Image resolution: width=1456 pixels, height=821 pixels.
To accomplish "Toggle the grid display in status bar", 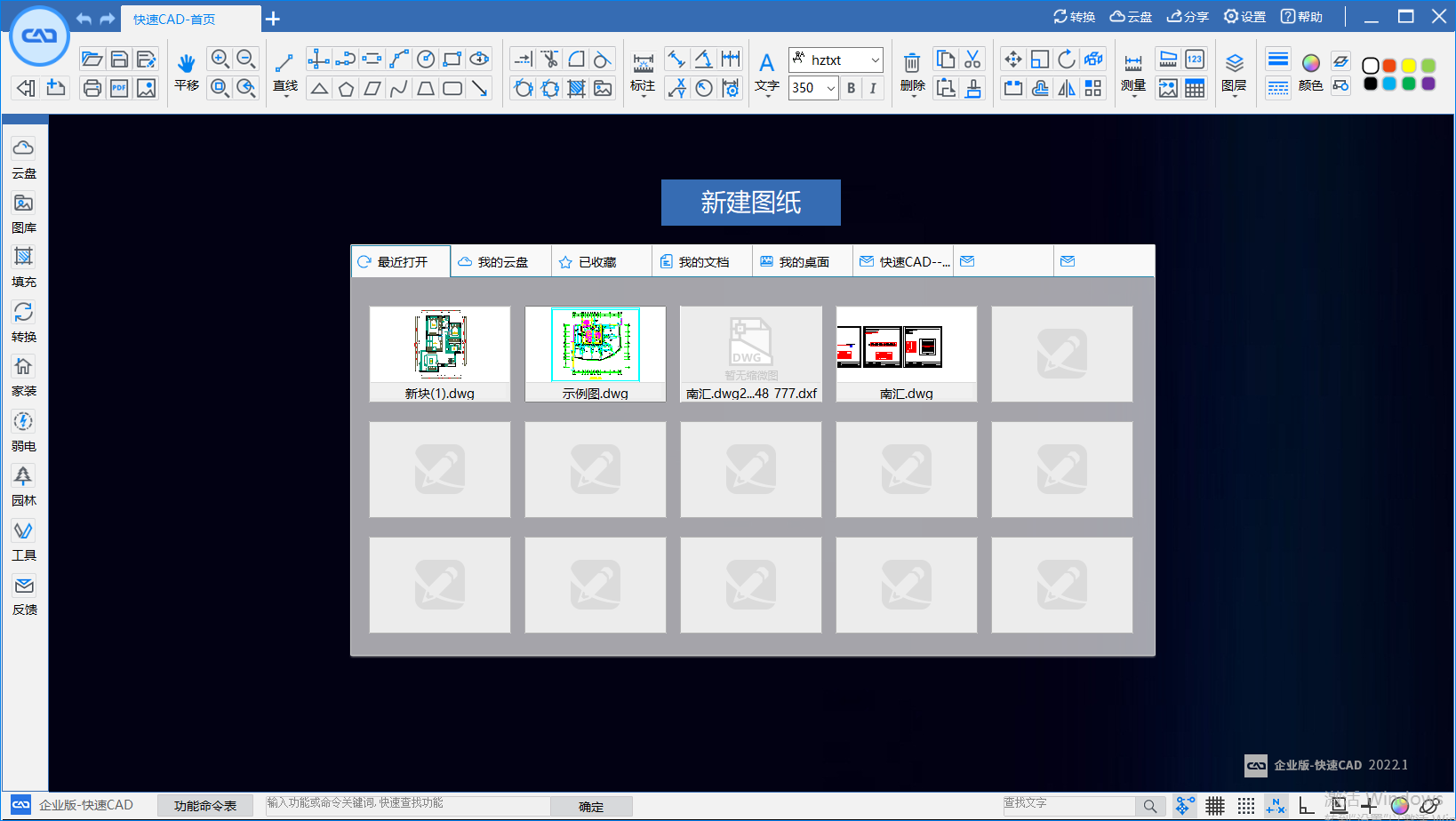I will pos(1215,805).
